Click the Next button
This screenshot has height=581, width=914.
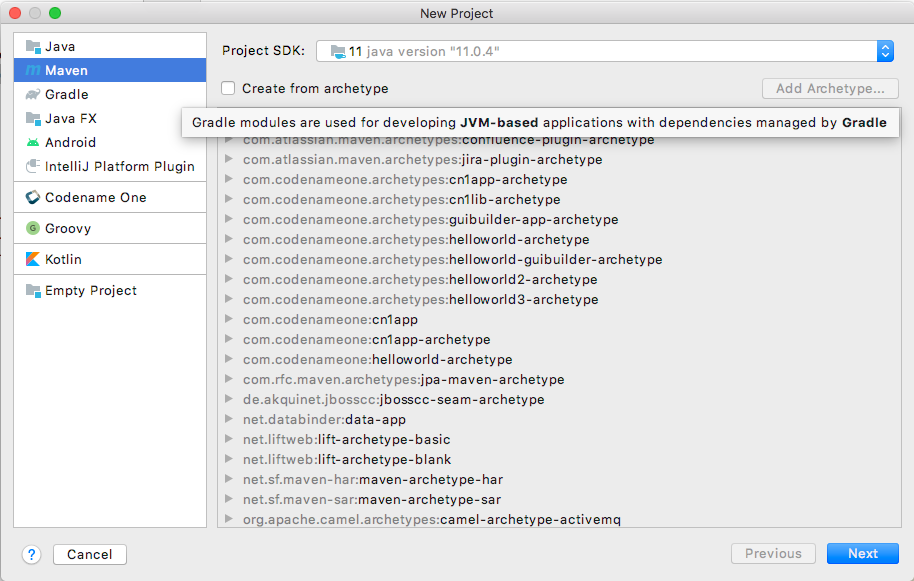coord(862,553)
